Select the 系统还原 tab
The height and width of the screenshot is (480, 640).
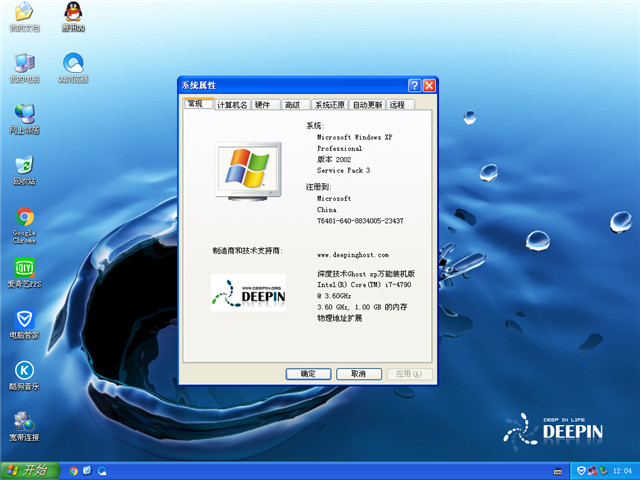point(329,105)
